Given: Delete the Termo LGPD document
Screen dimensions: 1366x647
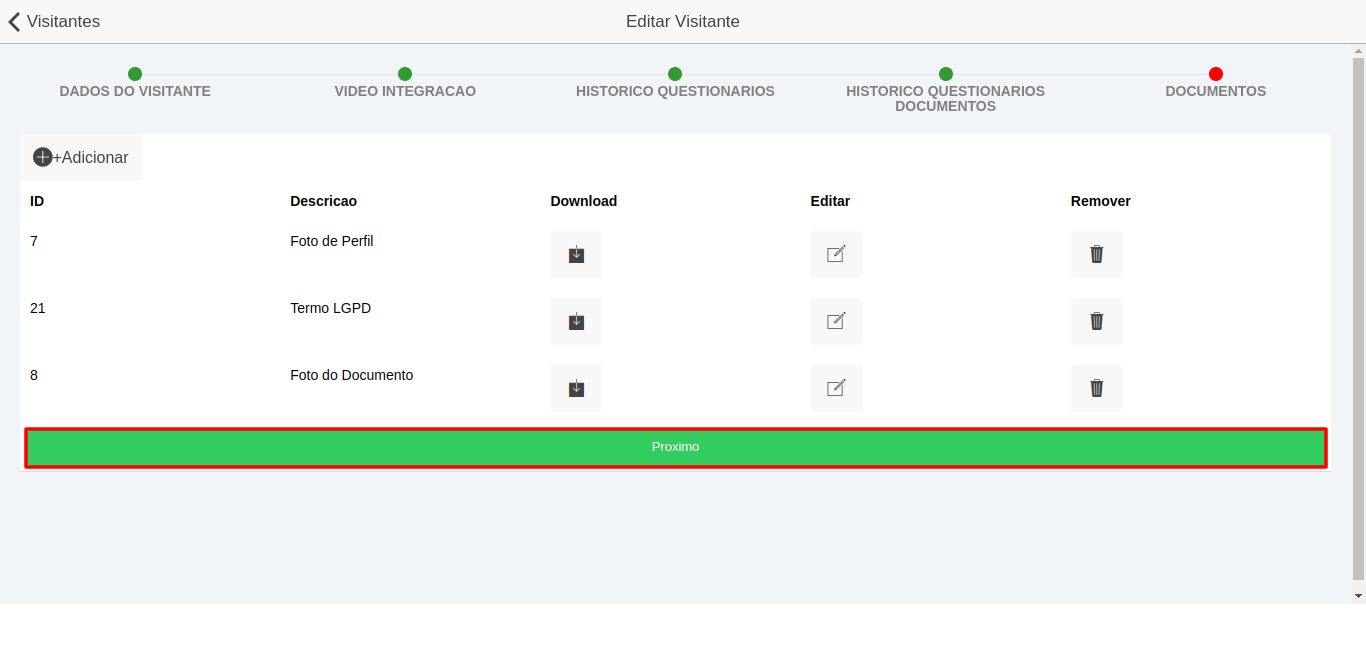Looking at the screenshot, I should (1096, 321).
